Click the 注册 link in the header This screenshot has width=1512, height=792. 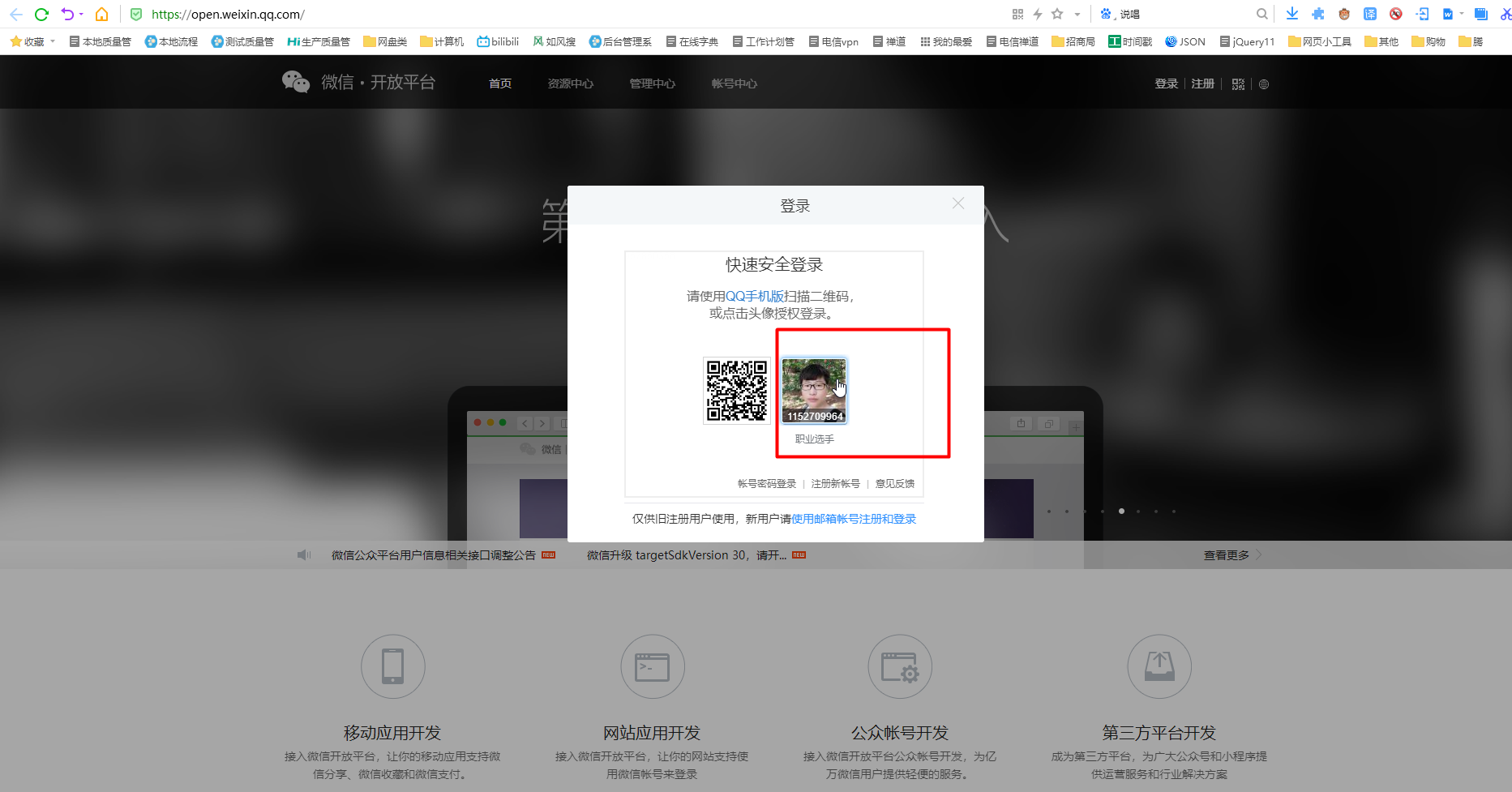pyautogui.click(x=1203, y=83)
